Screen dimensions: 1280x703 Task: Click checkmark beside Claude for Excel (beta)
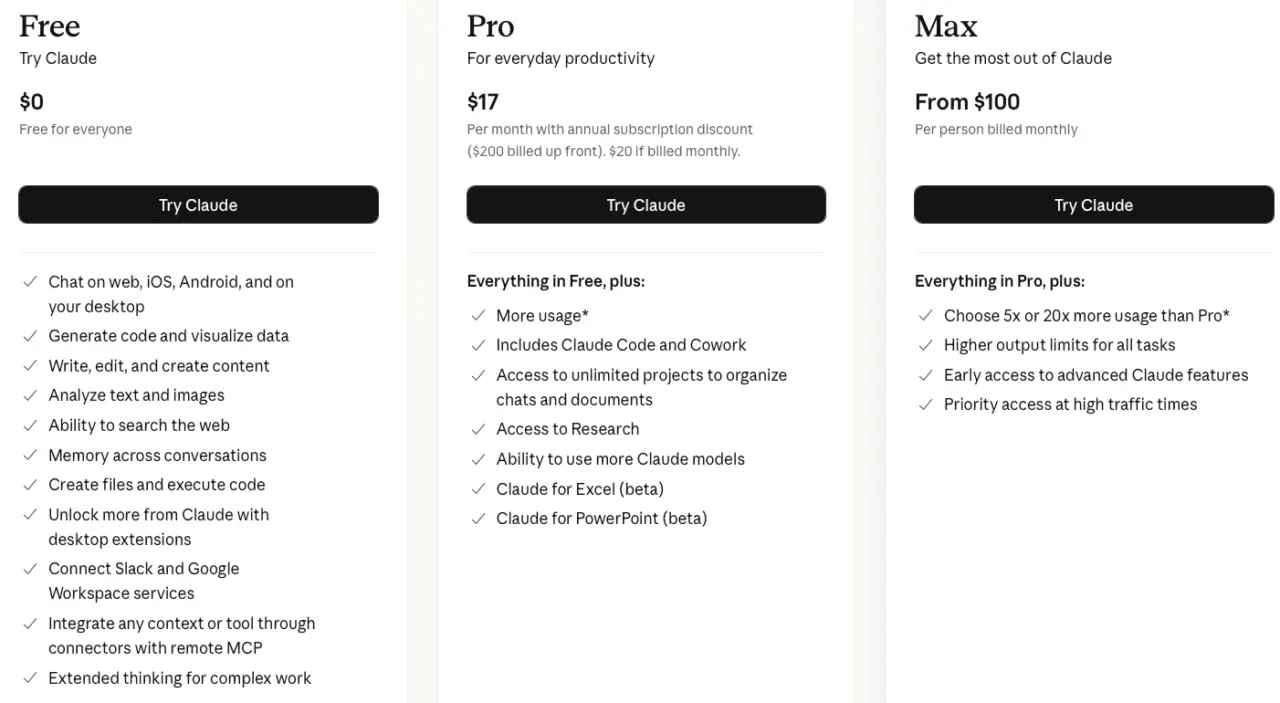pyautogui.click(x=478, y=489)
